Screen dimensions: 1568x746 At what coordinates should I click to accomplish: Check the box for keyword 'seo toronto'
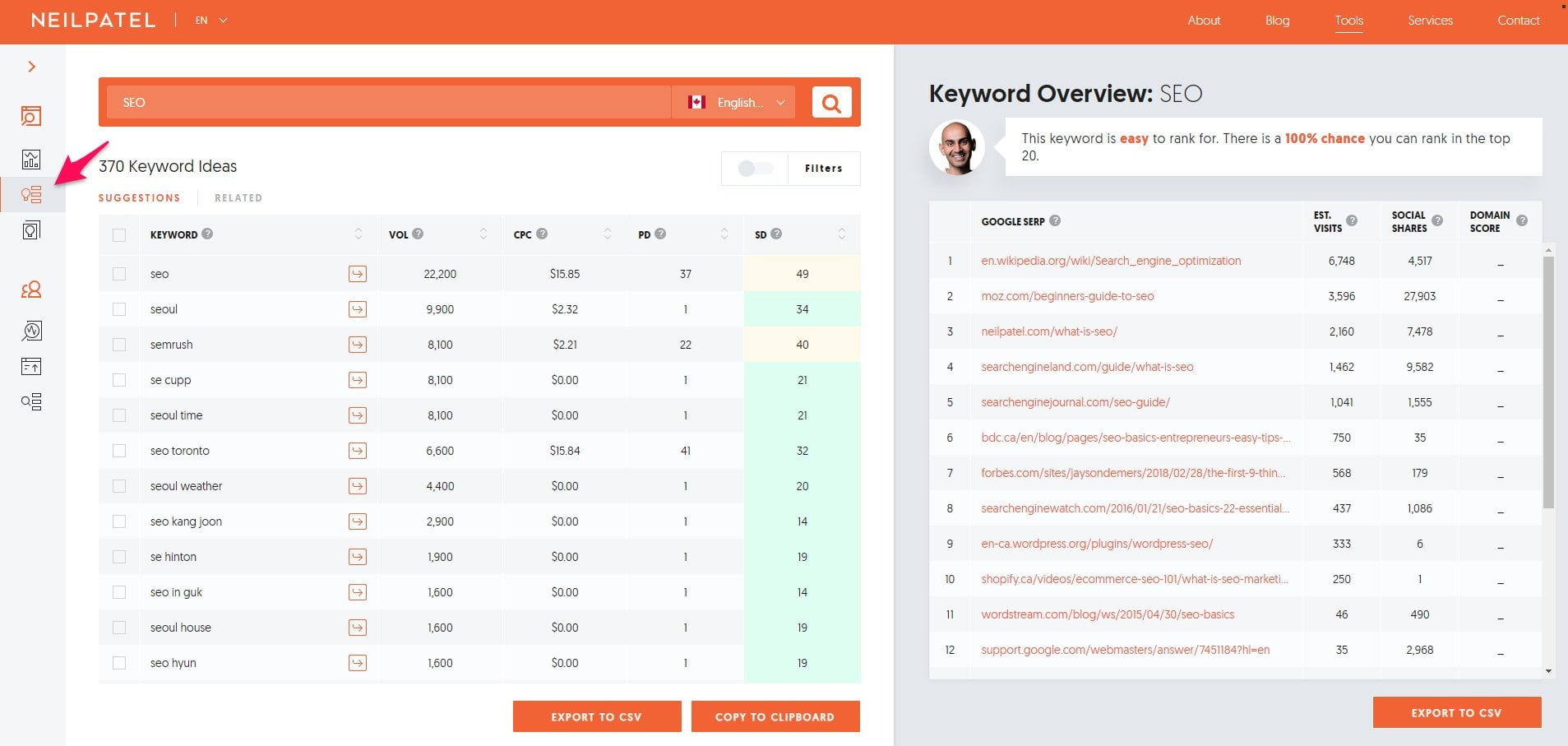(119, 451)
